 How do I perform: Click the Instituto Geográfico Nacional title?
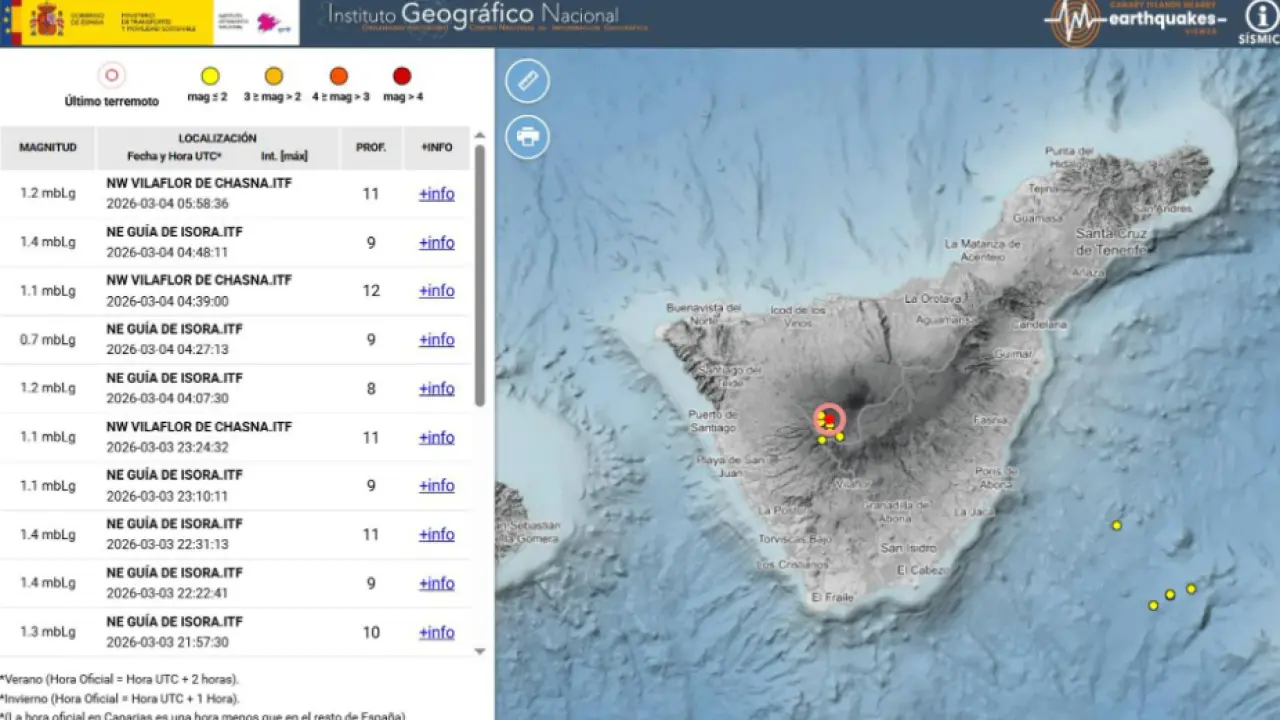click(x=473, y=16)
